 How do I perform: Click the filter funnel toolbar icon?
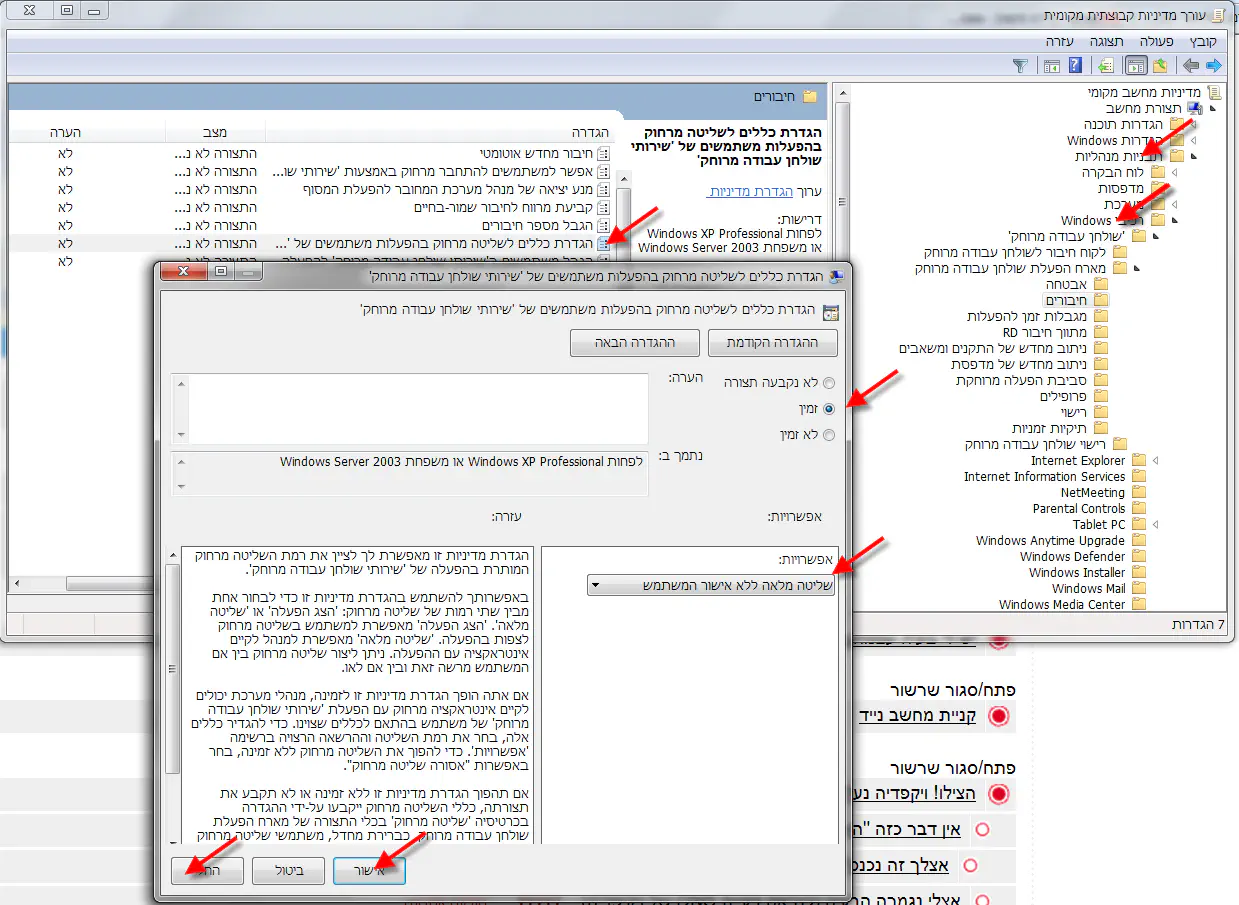click(1019, 66)
